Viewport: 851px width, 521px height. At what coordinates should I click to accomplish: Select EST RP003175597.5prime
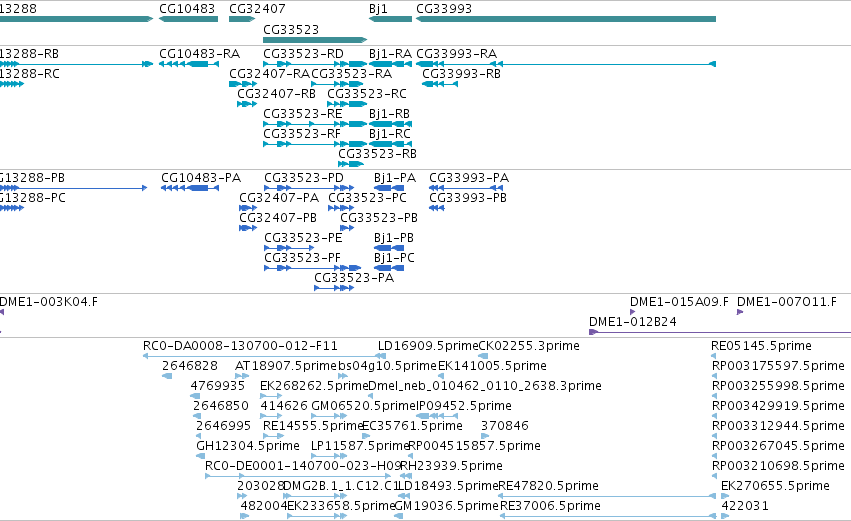(714, 377)
